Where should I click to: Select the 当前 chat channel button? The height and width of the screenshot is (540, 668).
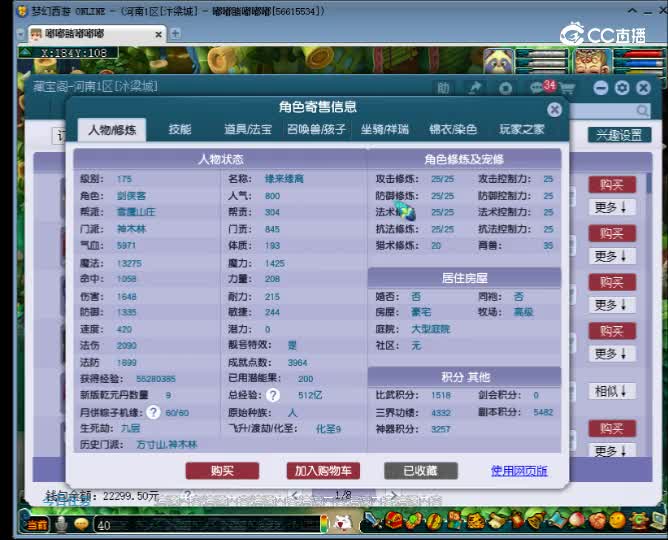click(x=37, y=524)
